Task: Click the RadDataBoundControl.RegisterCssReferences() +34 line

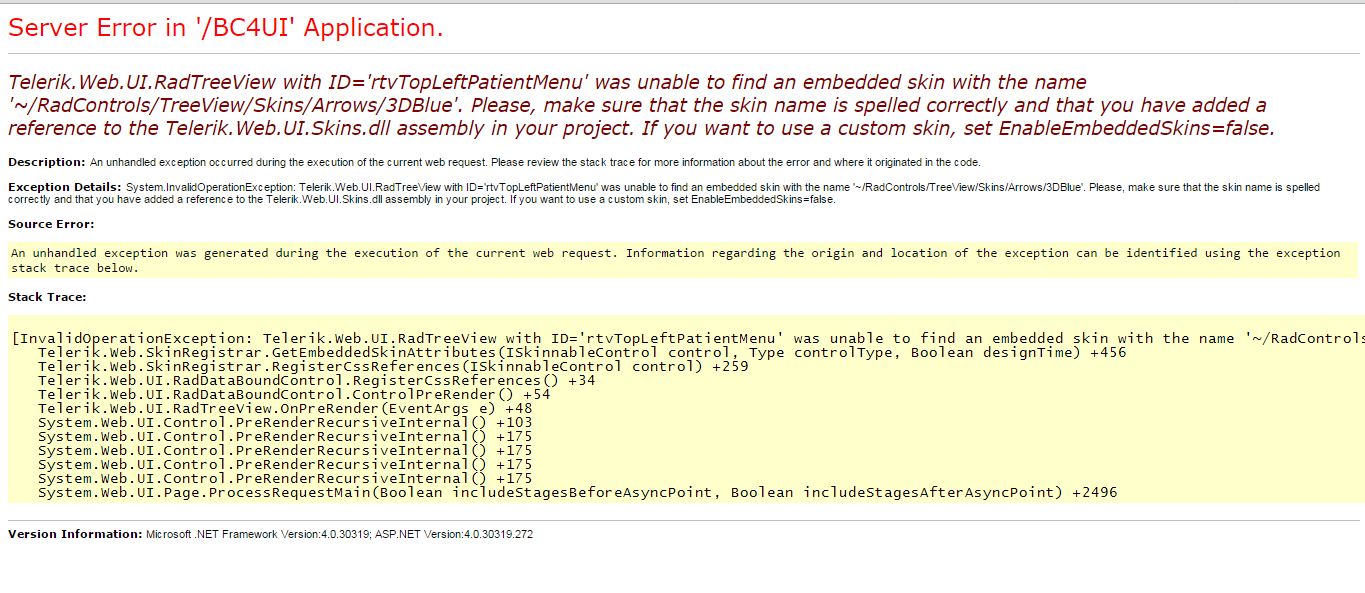Action: point(317,380)
